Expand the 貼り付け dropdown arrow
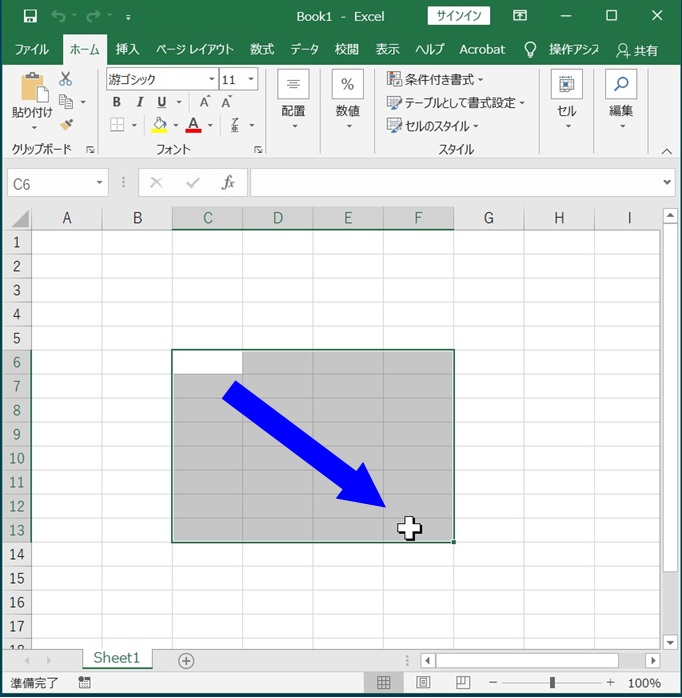The image size is (682, 698). 34,128
